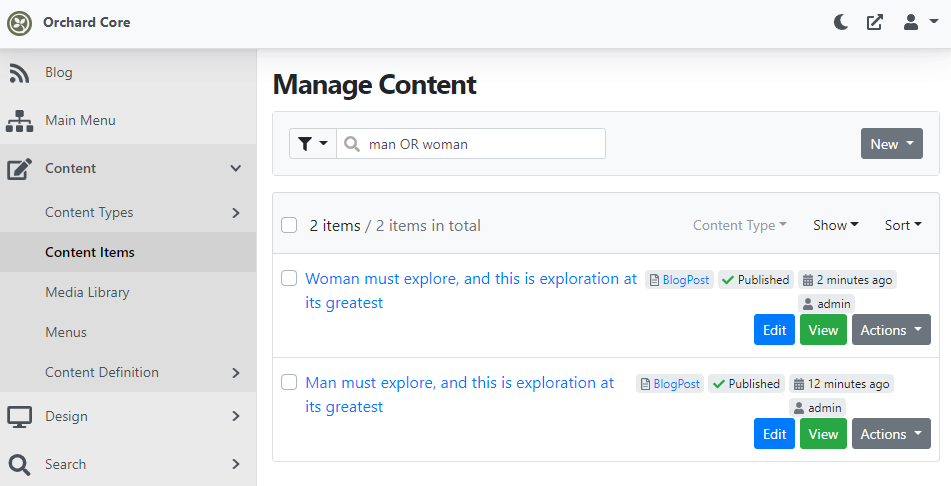The width and height of the screenshot is (951, 486).
Task: Click the Design monitor icon
Action: click(19, 417)
